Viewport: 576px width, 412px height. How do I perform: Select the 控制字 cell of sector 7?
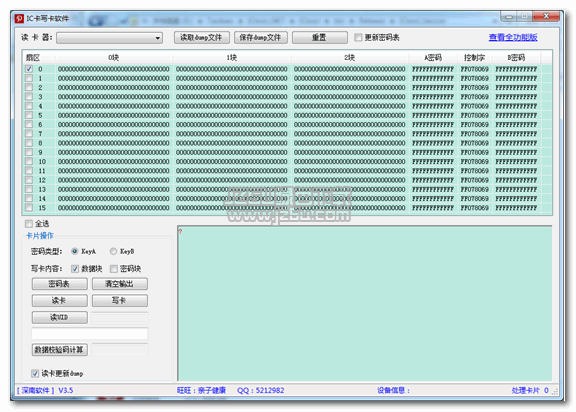click(x=475, y=133)
